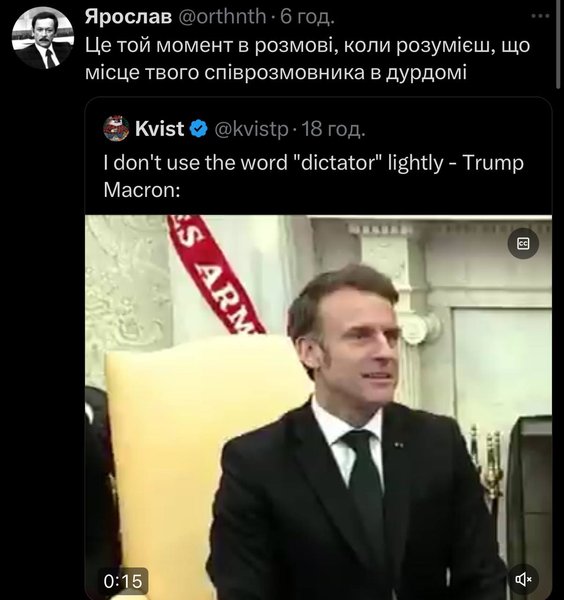The width and height of the screenshot is (564, 600).
Task: Click Kvist's blue verified badge
Action: 199,129
